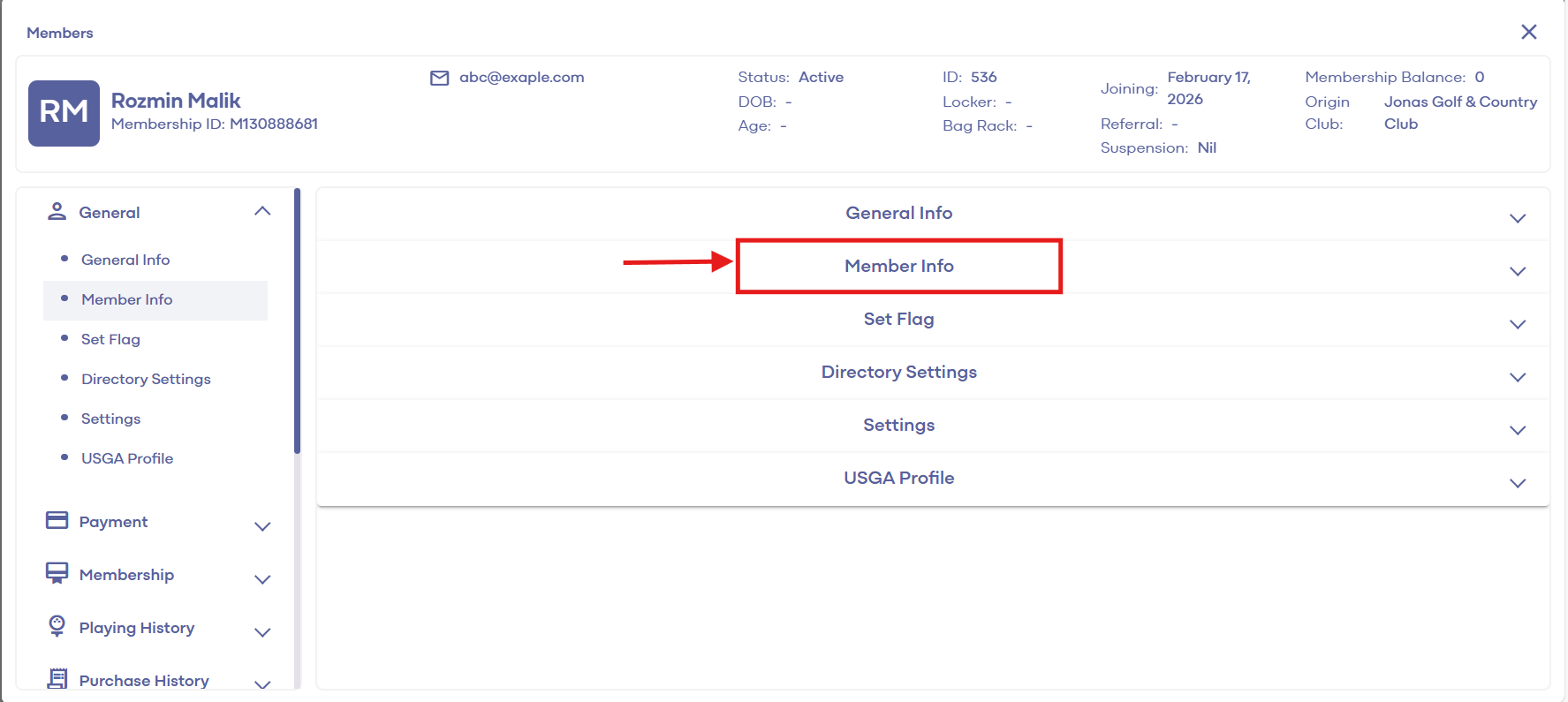
Task: Open the Settings accordion panel header
Action: tap(898, 425)
